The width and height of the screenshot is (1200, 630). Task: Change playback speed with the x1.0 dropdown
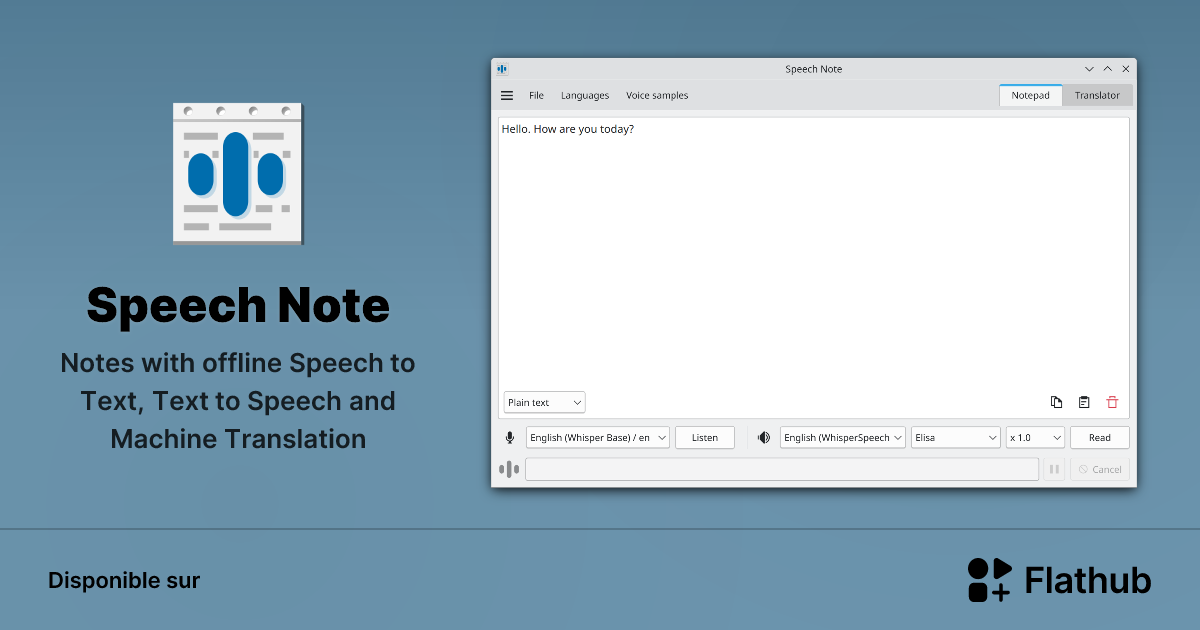1035,437
